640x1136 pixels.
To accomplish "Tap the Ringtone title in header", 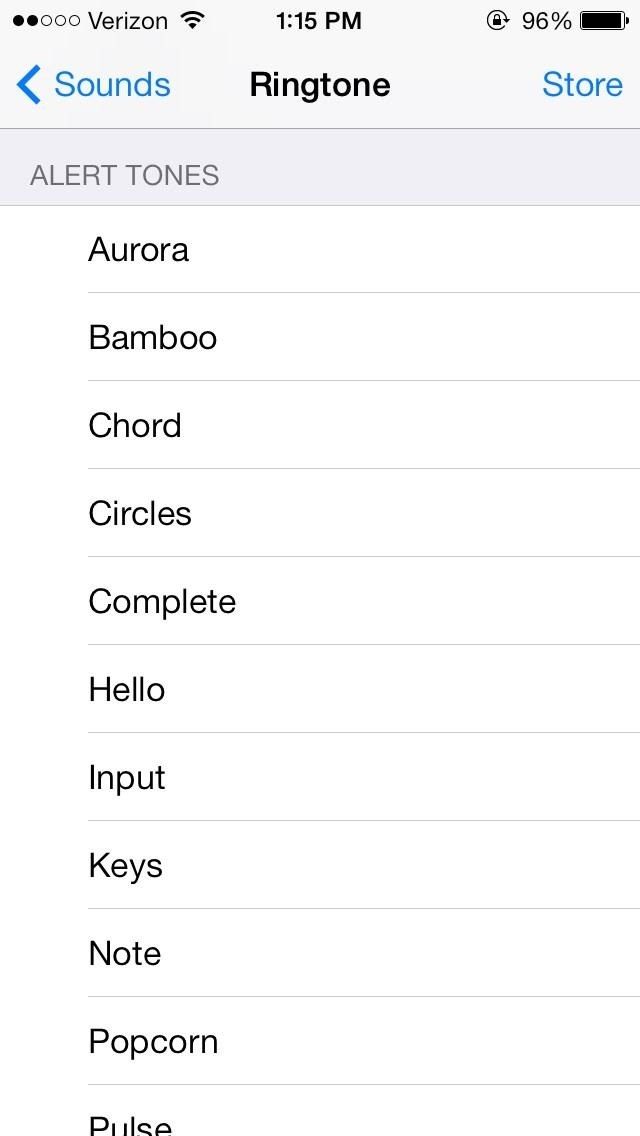I will pyautogui.click(x=320, y=85).
